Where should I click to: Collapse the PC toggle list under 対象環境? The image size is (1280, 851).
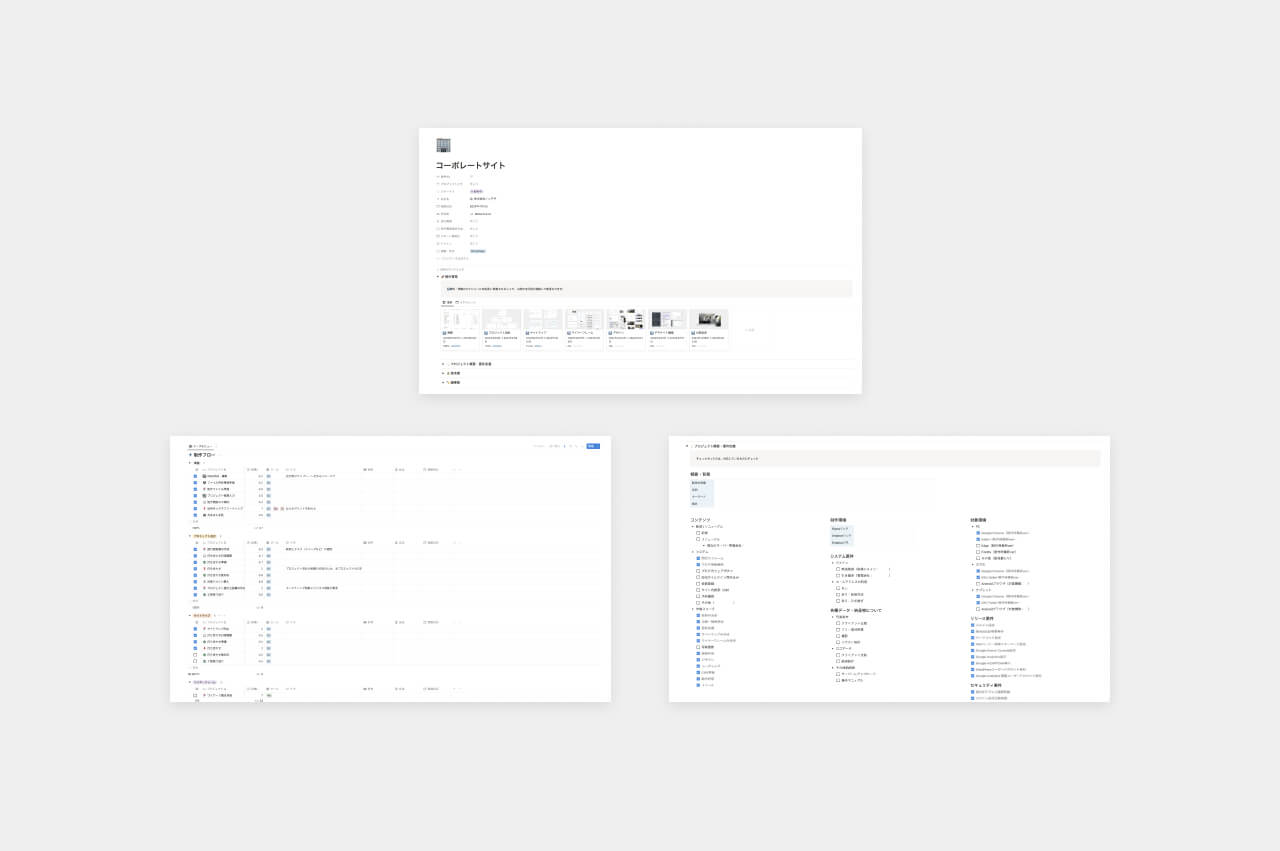click(972, 526)
